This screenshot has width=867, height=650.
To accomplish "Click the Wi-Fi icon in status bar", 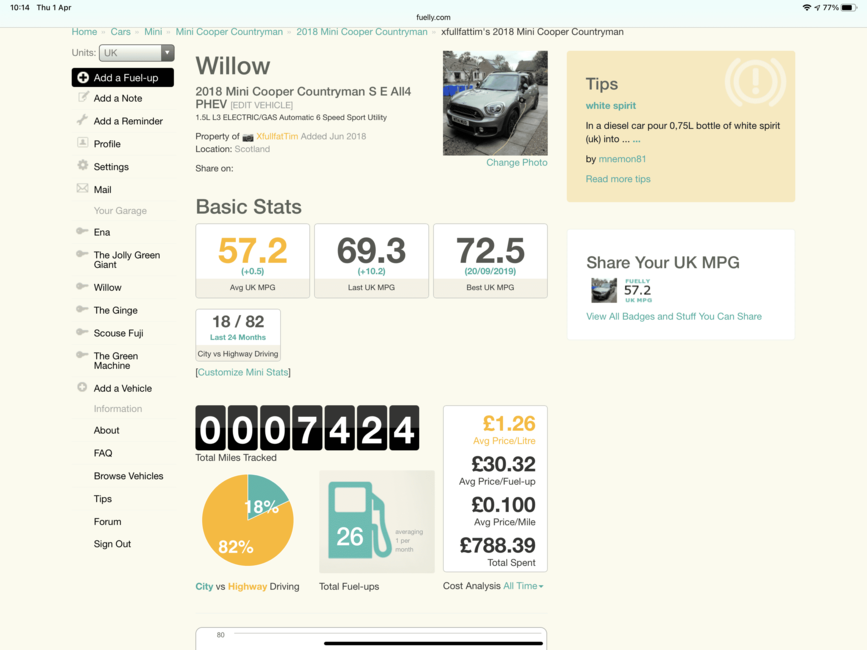I will click(807, 8).
